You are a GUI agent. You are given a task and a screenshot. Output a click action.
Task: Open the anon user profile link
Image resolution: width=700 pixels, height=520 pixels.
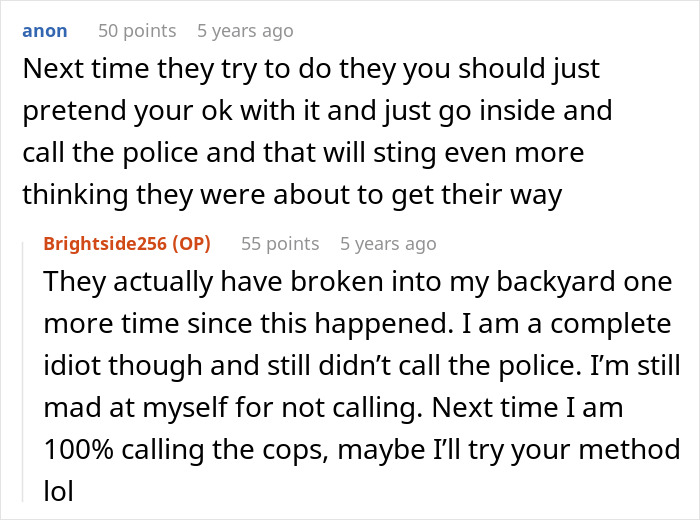point(45,31)
